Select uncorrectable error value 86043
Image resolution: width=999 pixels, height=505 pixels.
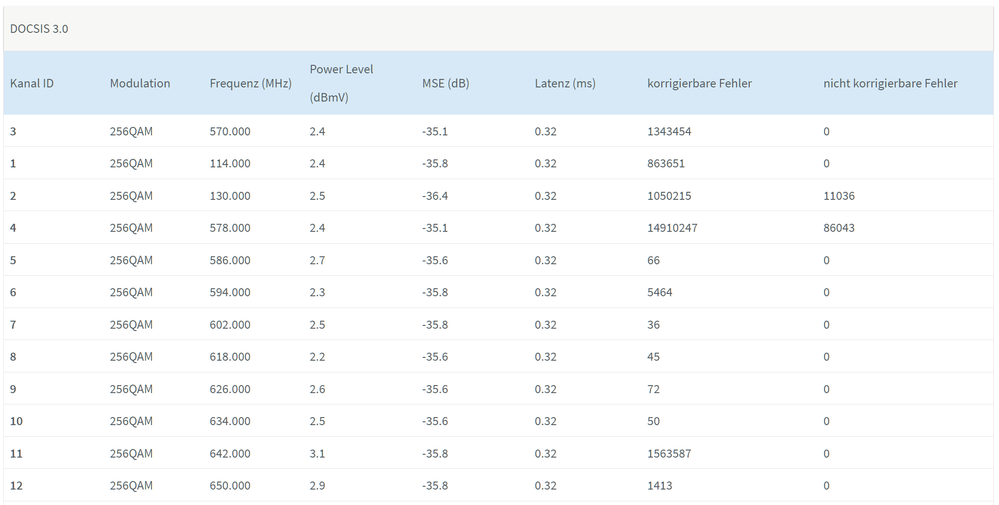pyautogui.click(x=839, y=228)
